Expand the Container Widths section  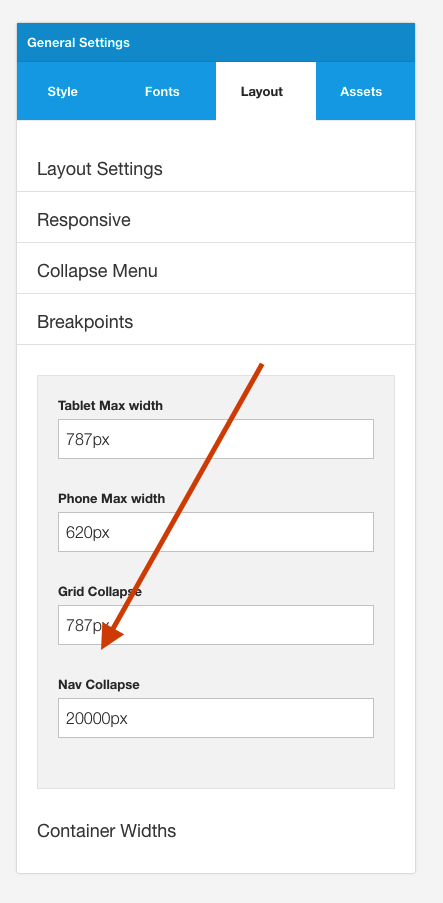click(x=216, y=831)
